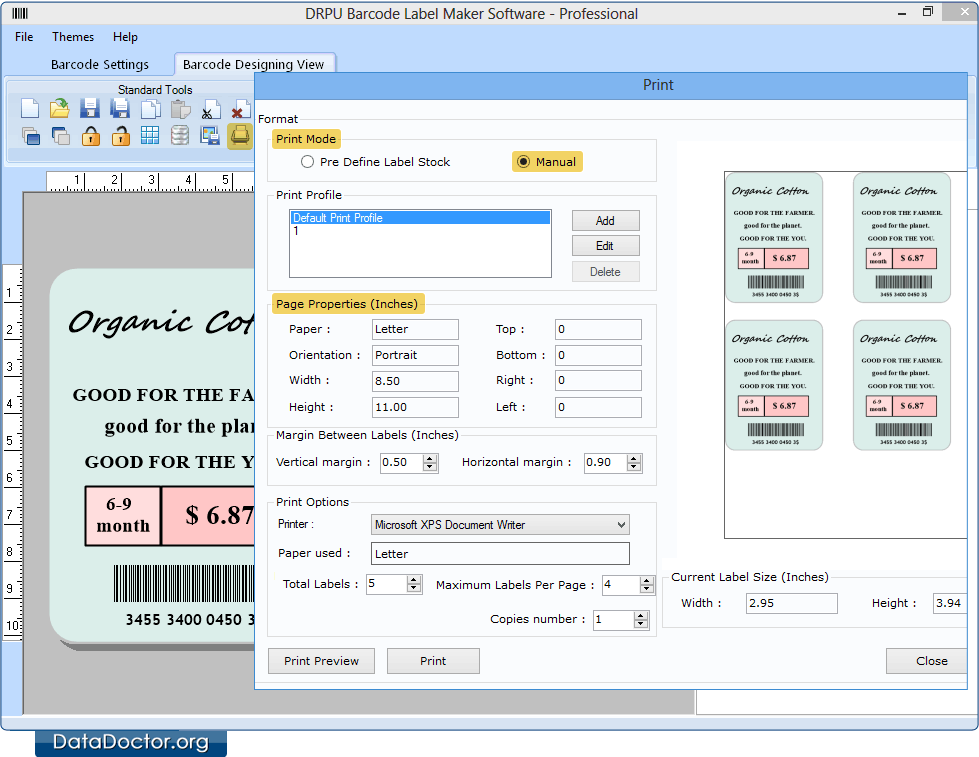Click the Top margin input field
The width and height of the screenshot is (979, 757).
[x=598, y=329]
